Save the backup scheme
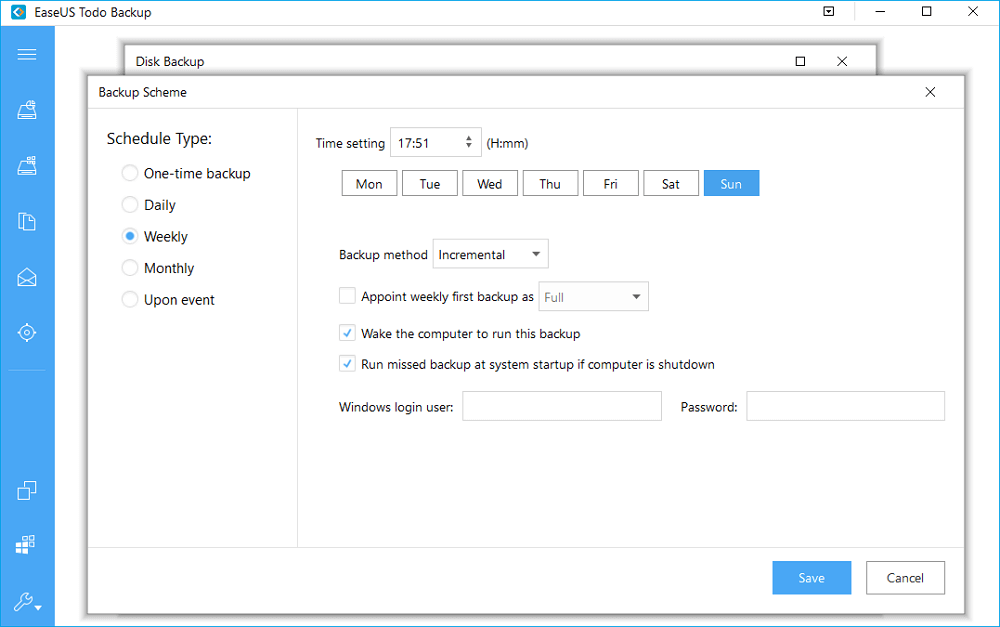Image resolution: width=1000 pixels, height=627 pixels. click(812, 578)
